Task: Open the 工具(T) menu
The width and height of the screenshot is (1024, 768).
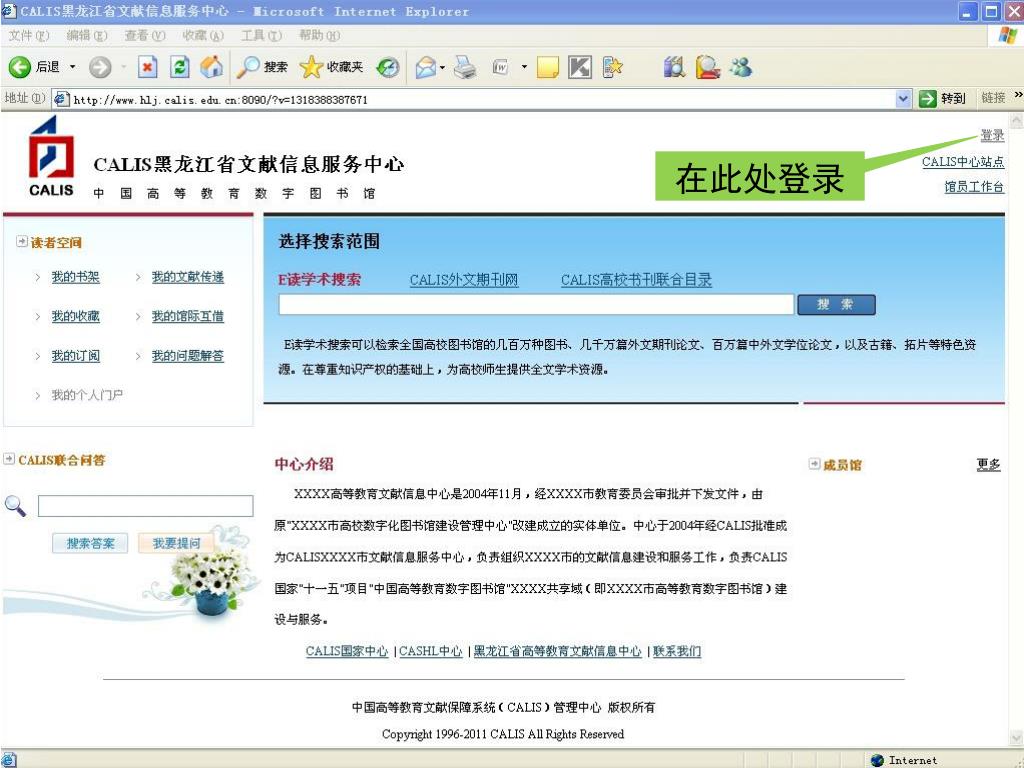Action: [261, 35]
